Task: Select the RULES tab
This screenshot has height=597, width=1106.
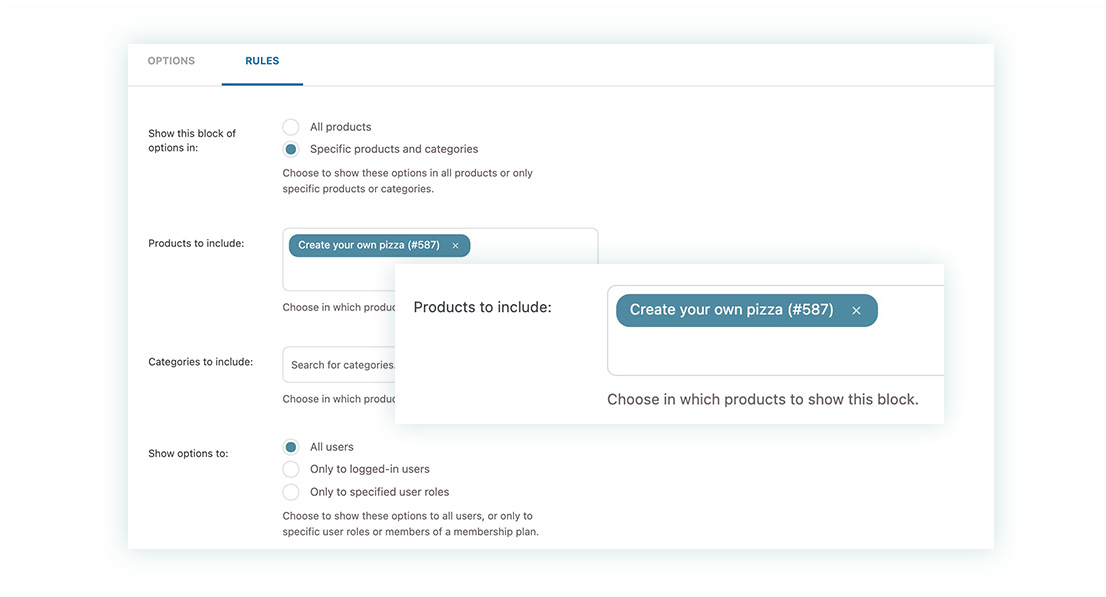Action: (262, 60)
